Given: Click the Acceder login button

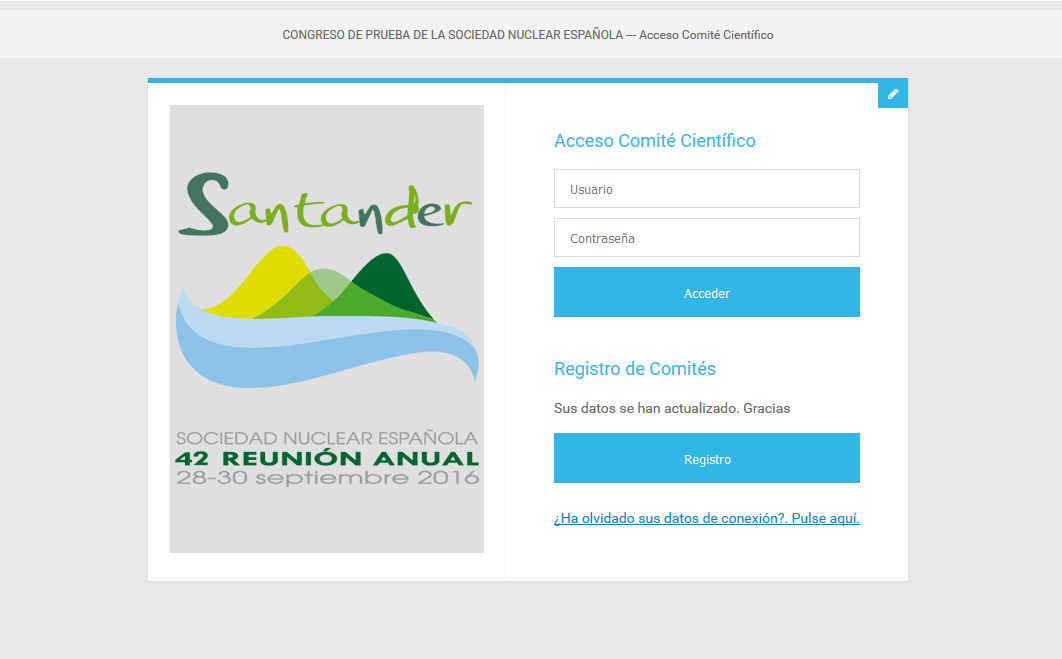Looking at the screenshot, I should 706,293.
